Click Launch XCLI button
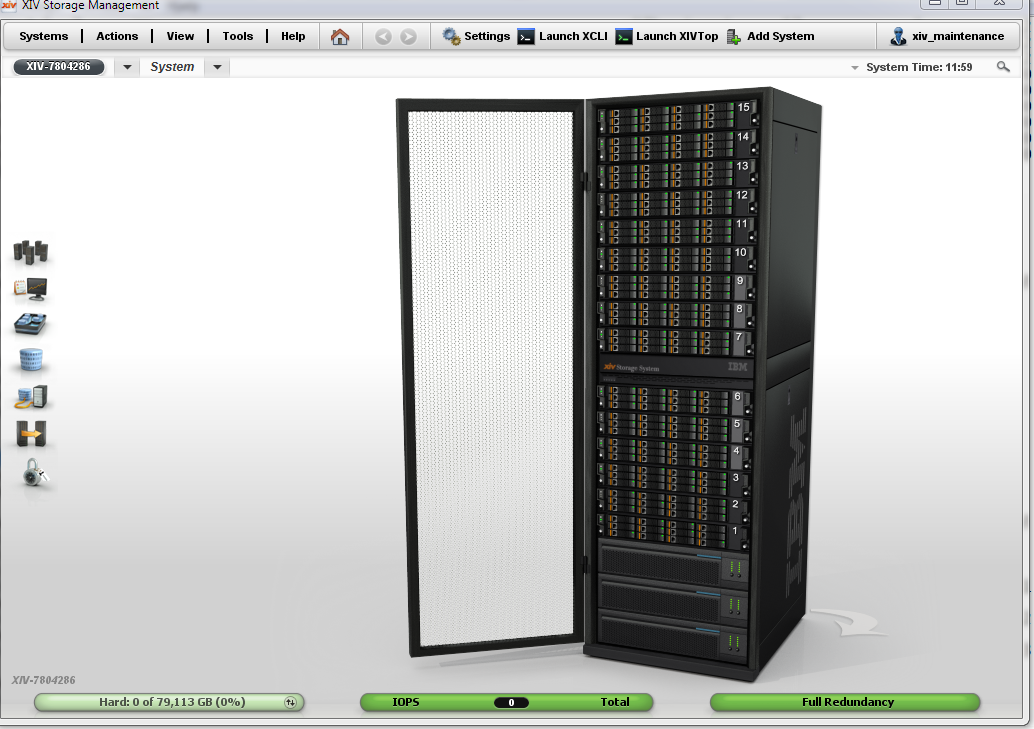The image size is (1034, 729). 562,36
